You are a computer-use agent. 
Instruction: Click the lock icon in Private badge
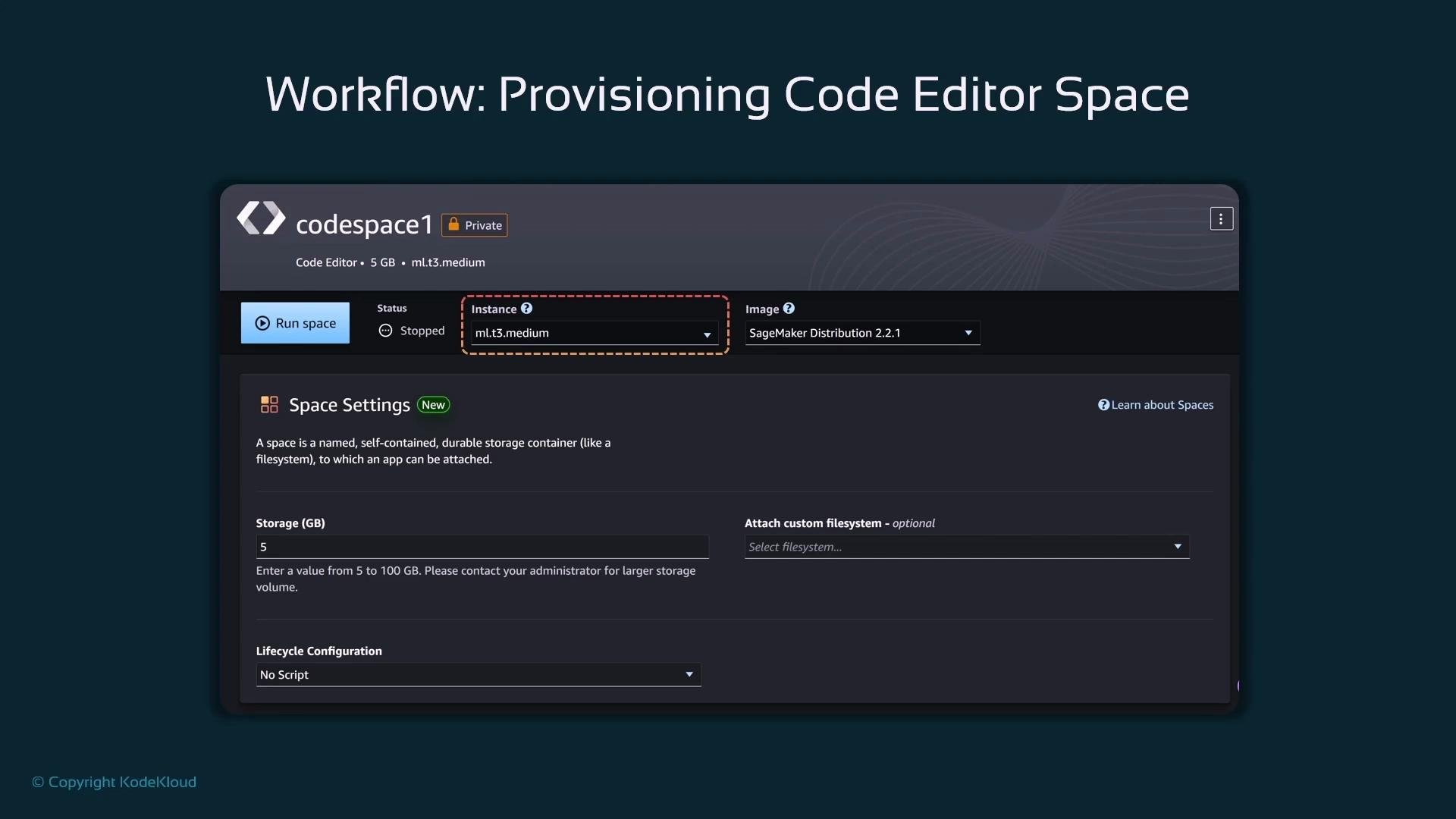pos(453,224)
